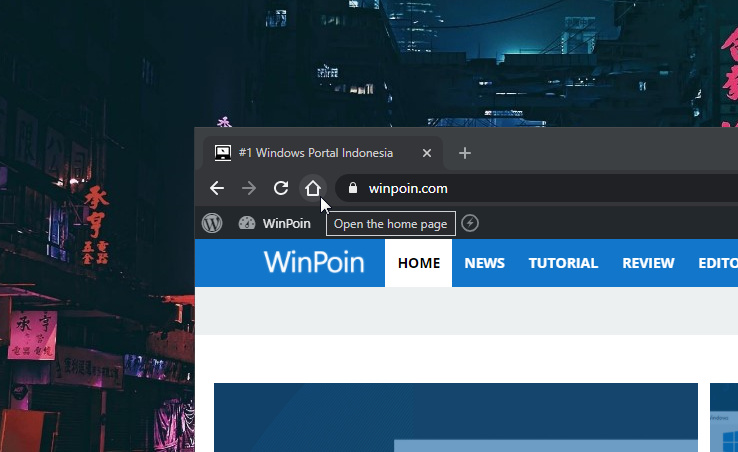
Task: Open the REVIEW menu item
Action: (648, 263)
